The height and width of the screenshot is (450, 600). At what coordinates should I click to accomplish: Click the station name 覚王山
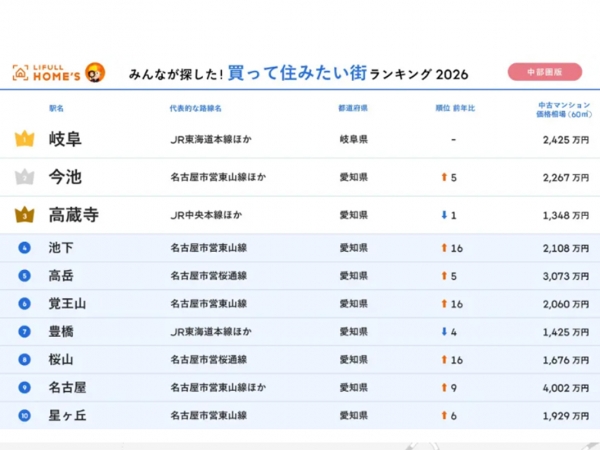click(67, 304)
